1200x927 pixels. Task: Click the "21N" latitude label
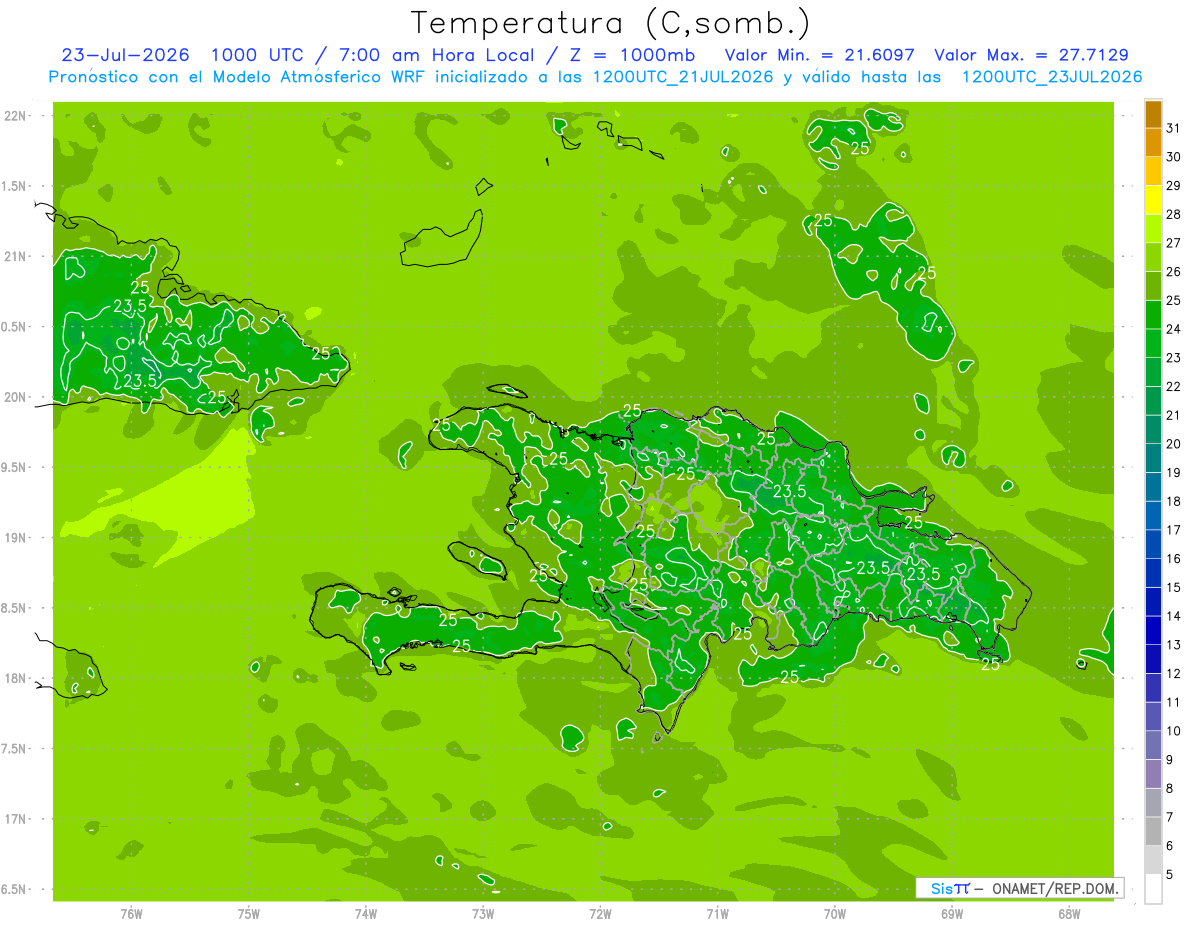pyautogui.click(x=14, y=256)
